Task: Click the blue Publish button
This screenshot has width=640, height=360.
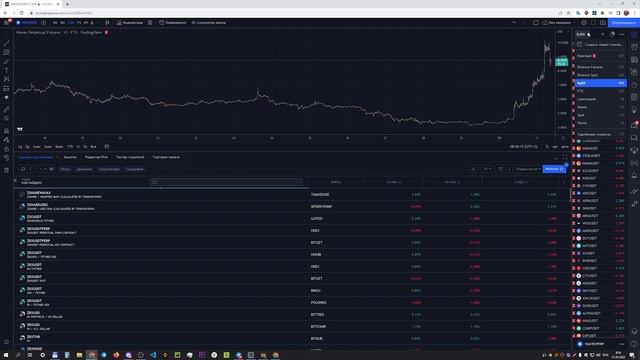Action: tap(623, 22)
